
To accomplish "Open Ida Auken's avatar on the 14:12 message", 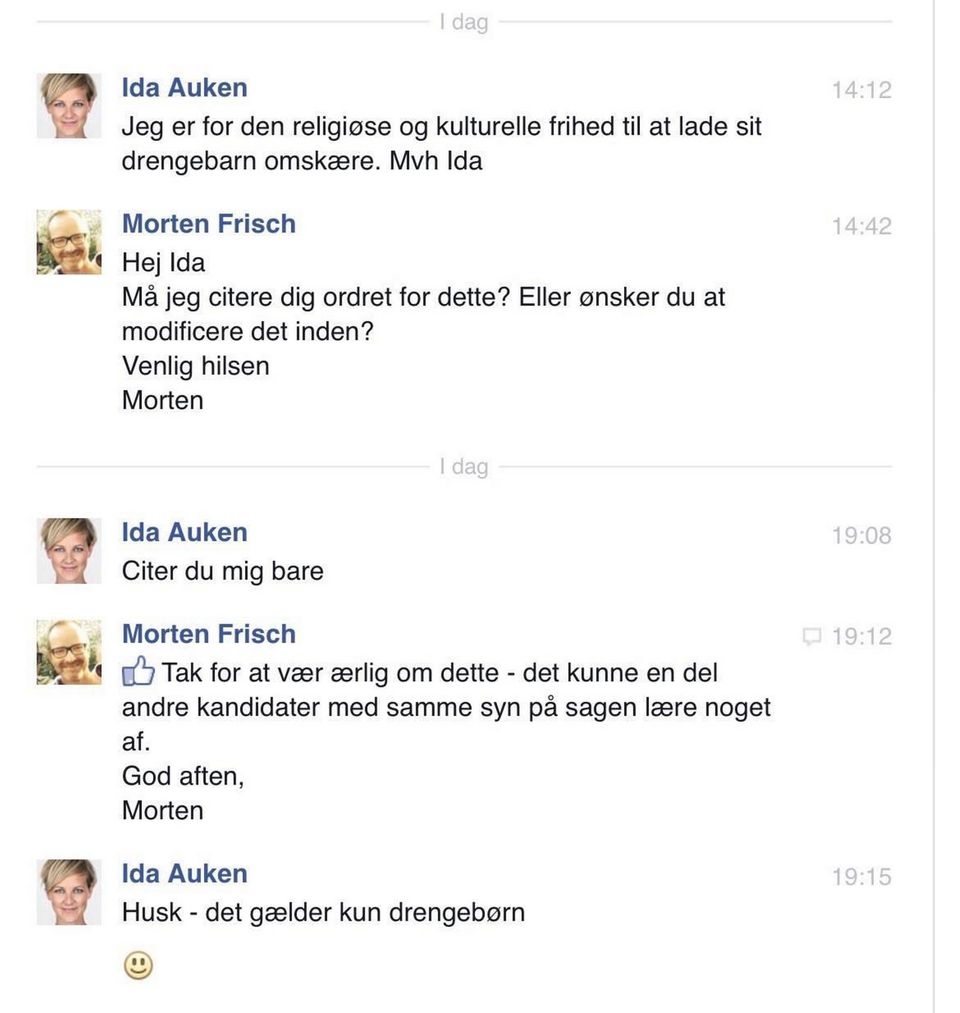I will (69, 105).
